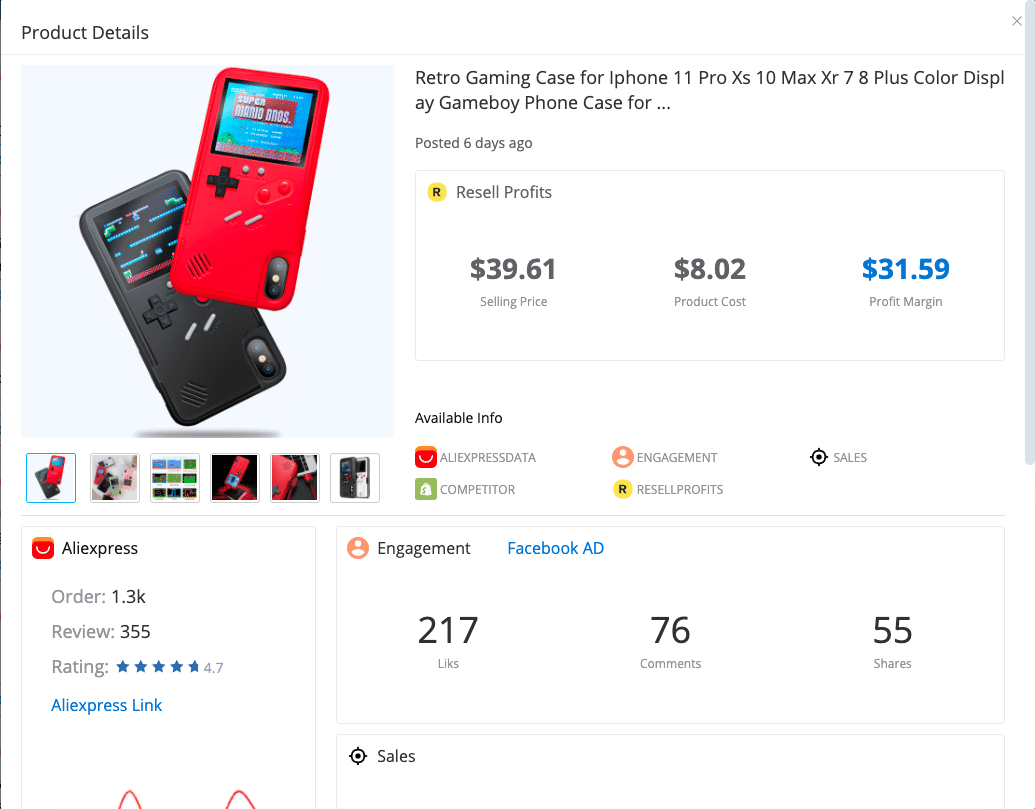This screenshot has height=809, width=1035.
Task: Select the first red phone case thumbnail
Action: coord(51,478)
